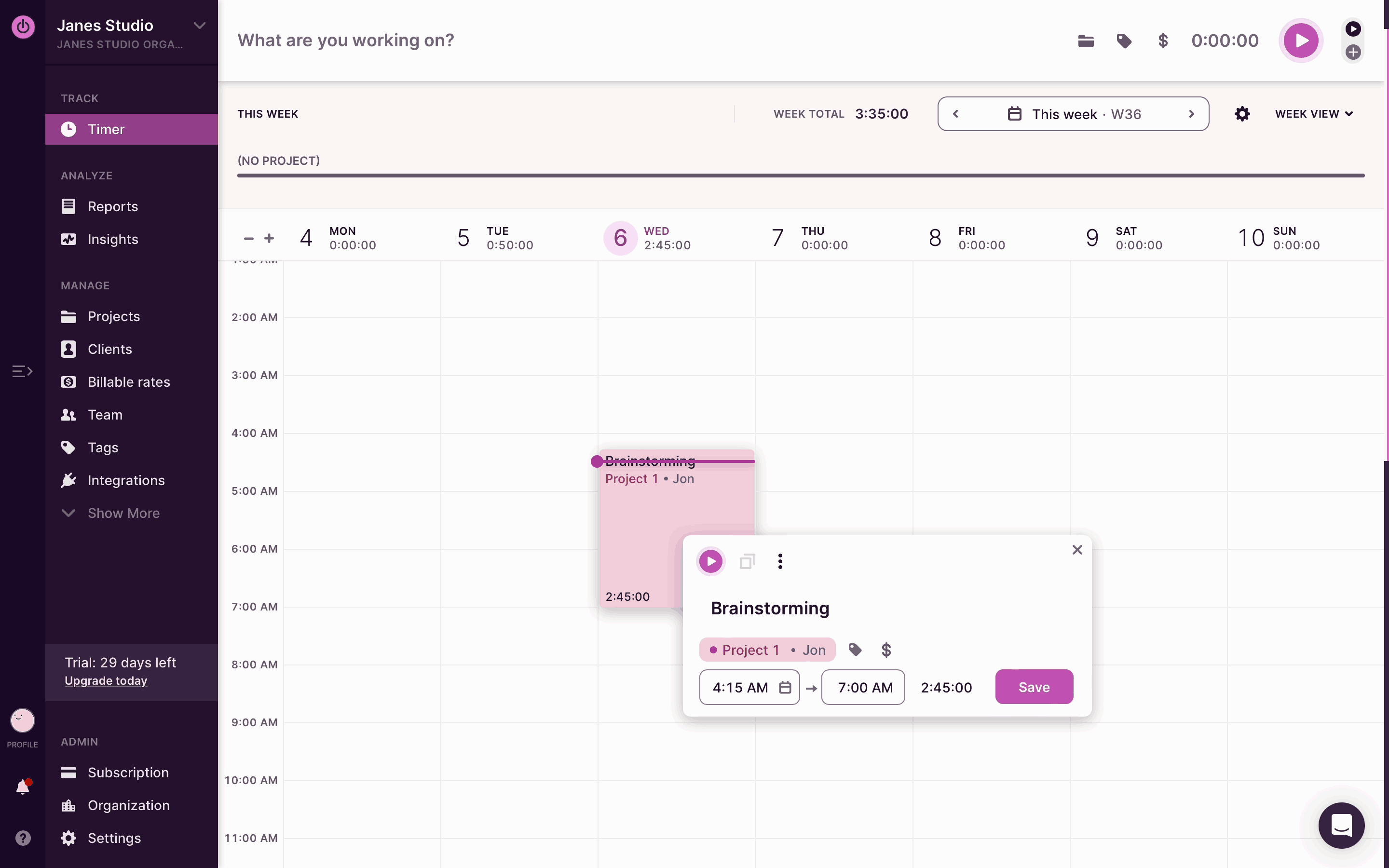Open Billable rates in the sidebar
The height and width of the screenshot is (868, 1389).
pos(129,382)
